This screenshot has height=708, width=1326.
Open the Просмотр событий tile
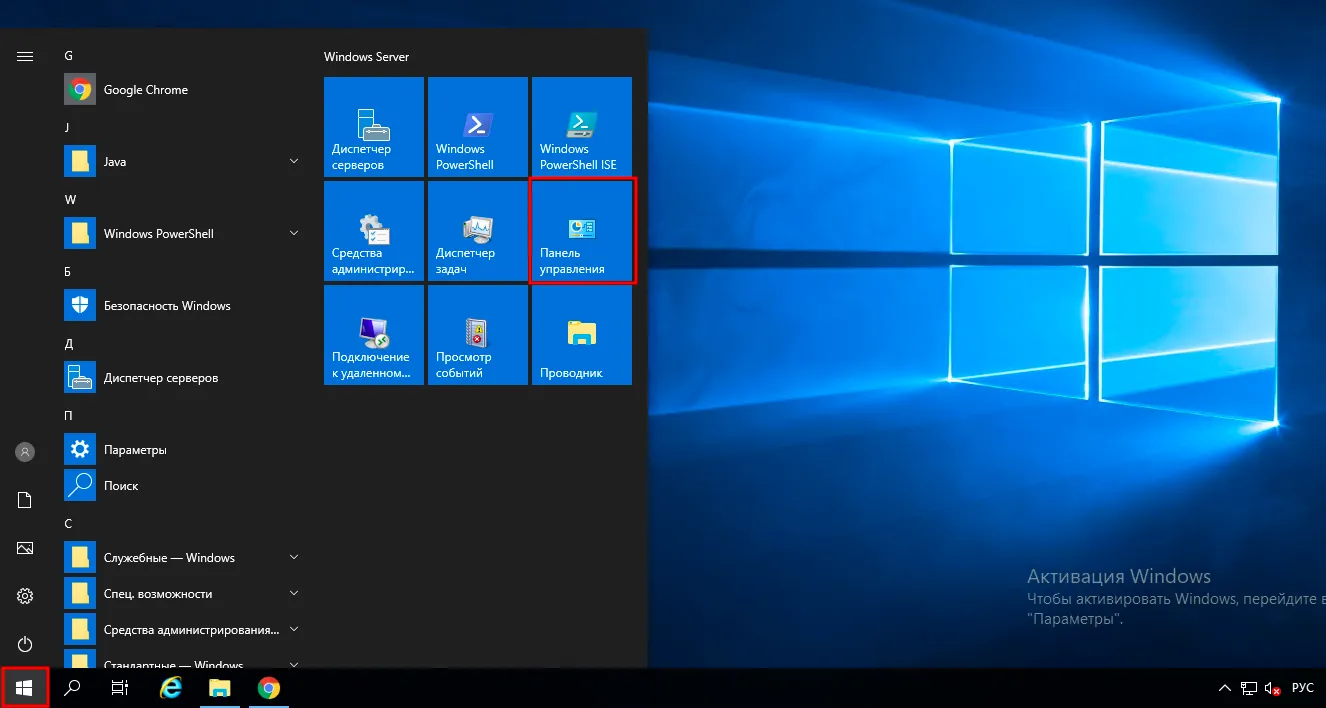point(478,335)
